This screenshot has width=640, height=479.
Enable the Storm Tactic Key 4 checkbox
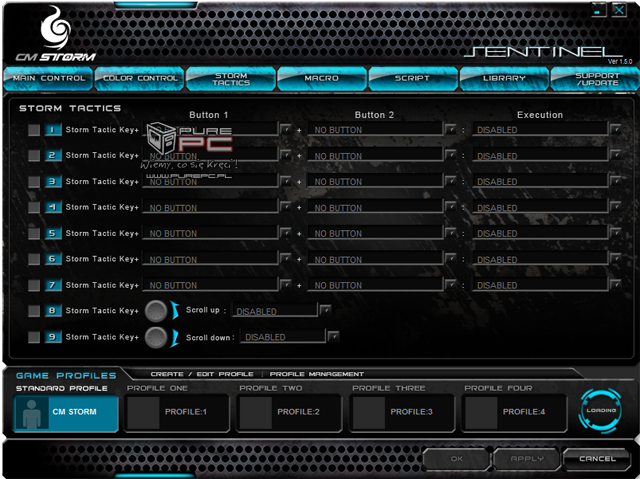tap(34, 207)
